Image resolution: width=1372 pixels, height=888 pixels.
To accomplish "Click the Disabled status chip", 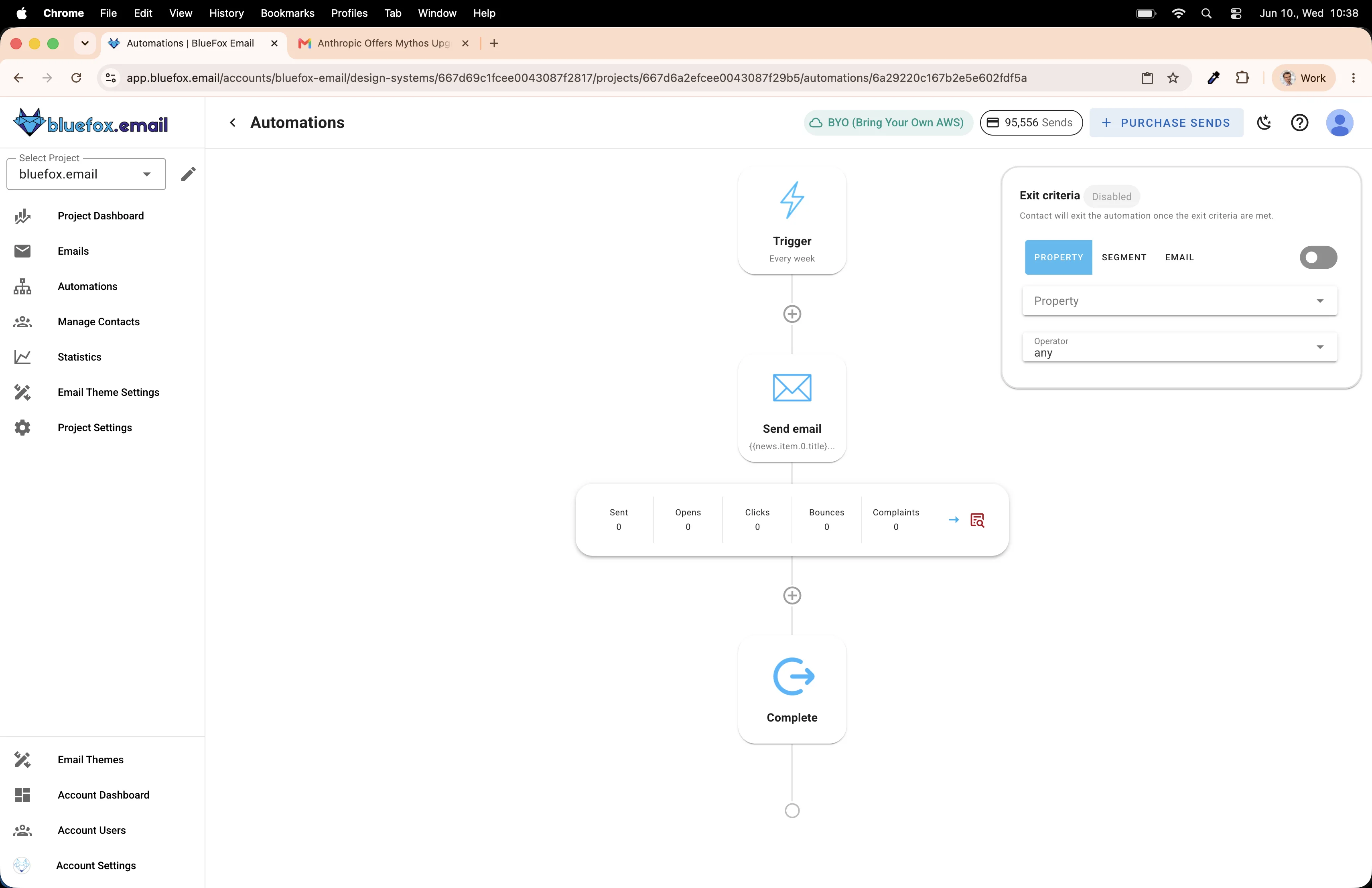I will tap(1111, 197).
